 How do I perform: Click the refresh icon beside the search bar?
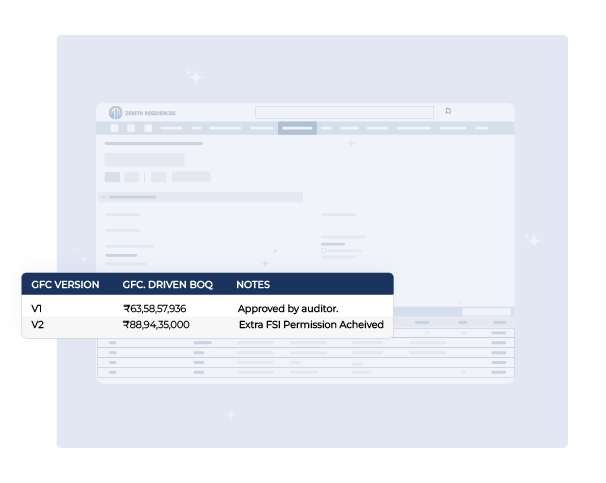(x=448, y=111)
